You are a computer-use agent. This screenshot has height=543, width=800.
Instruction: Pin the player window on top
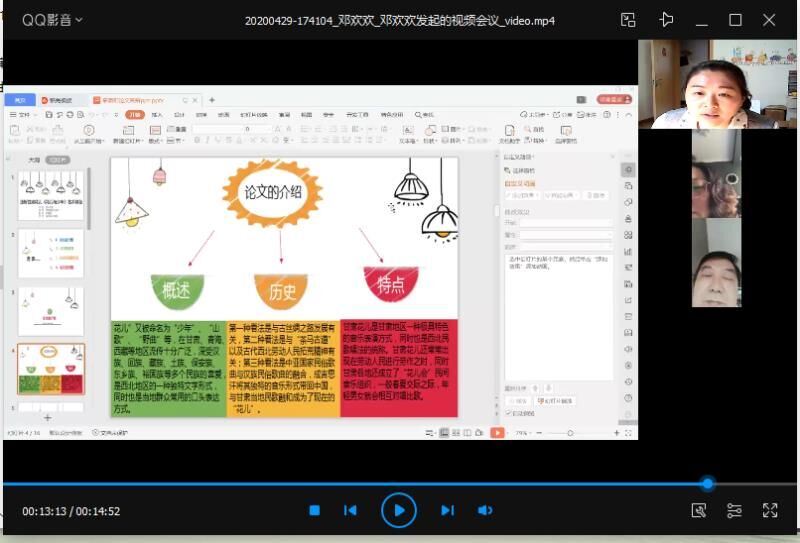(667, 20)
